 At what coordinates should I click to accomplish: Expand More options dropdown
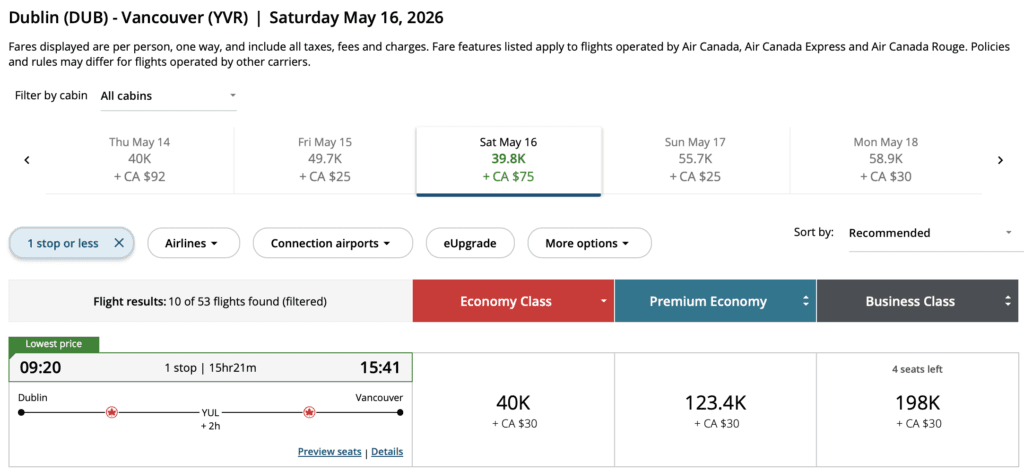(587, 243)
